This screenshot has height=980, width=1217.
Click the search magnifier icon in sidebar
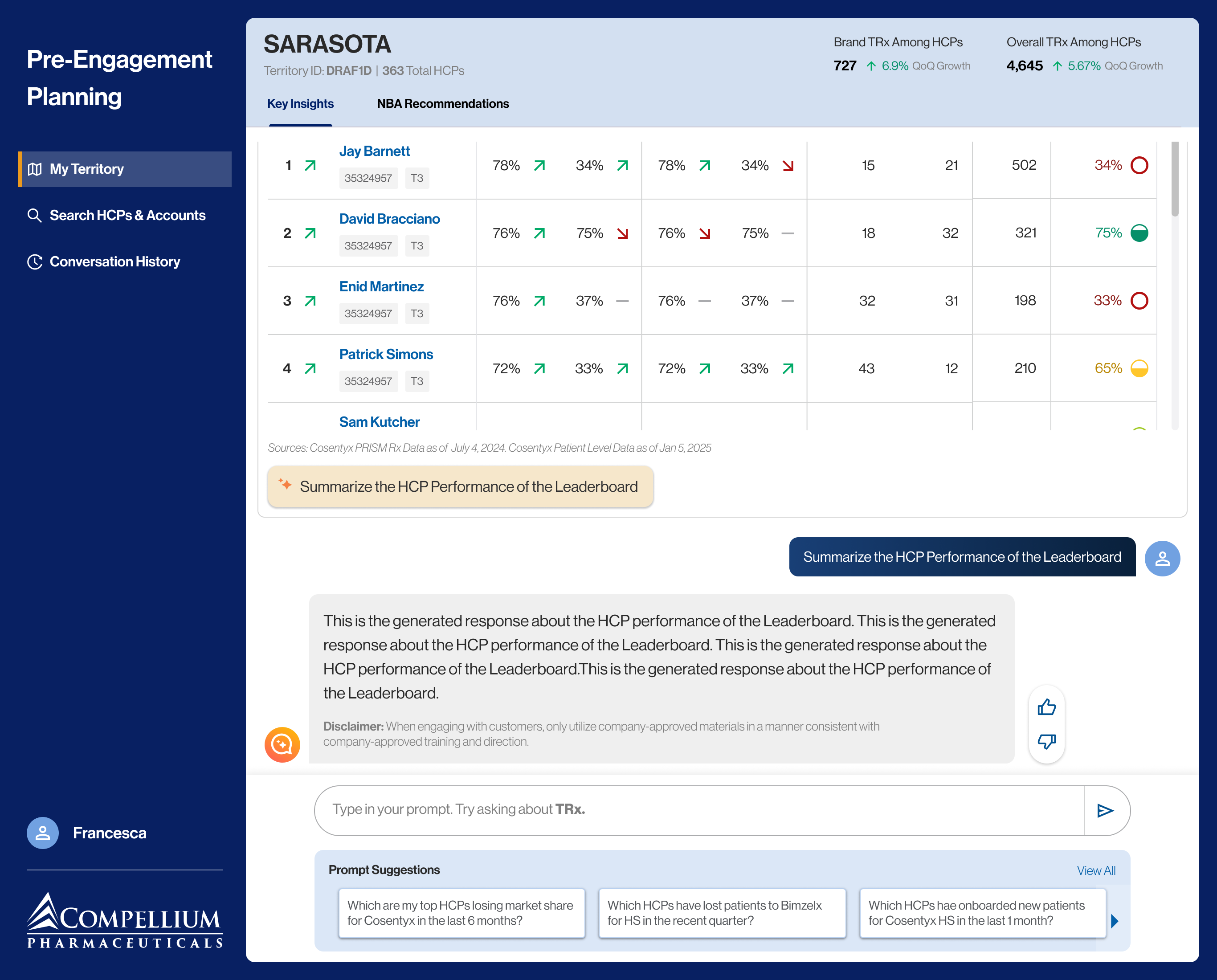click(x=35, y=215)
